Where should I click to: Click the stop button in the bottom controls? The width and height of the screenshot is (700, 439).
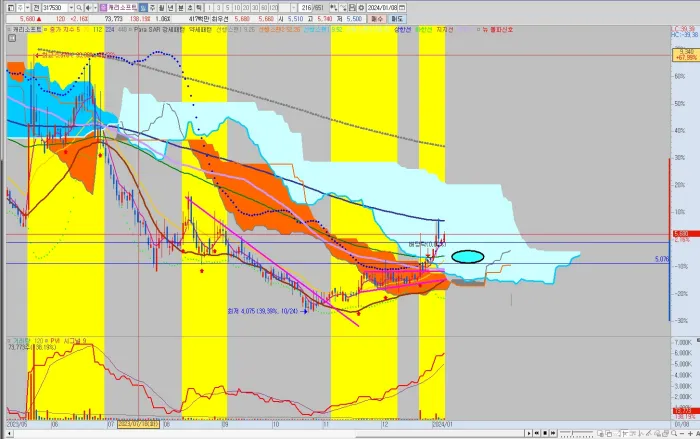coord(545,433)
